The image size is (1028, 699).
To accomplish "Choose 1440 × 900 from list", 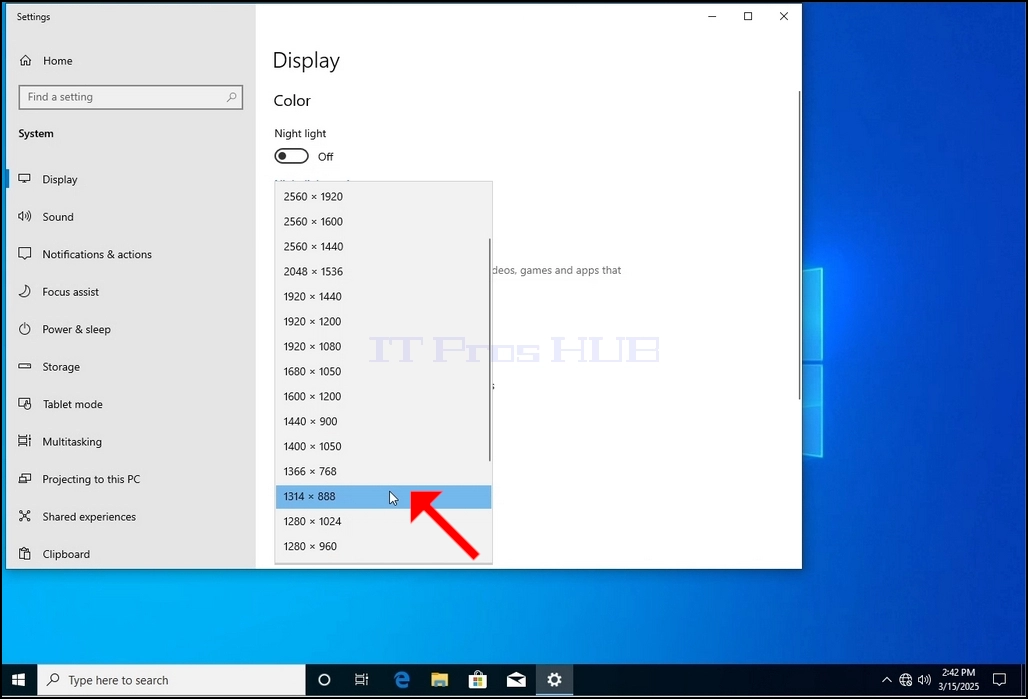I will point(384,421).
